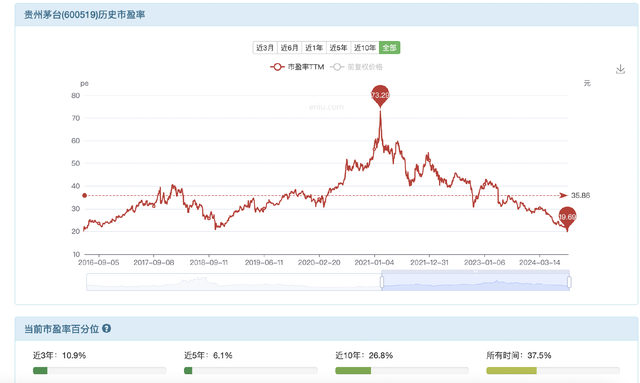Click the 2021-01-04 x-axis date label
Viewport: 640px width, 383px height.
374,263
